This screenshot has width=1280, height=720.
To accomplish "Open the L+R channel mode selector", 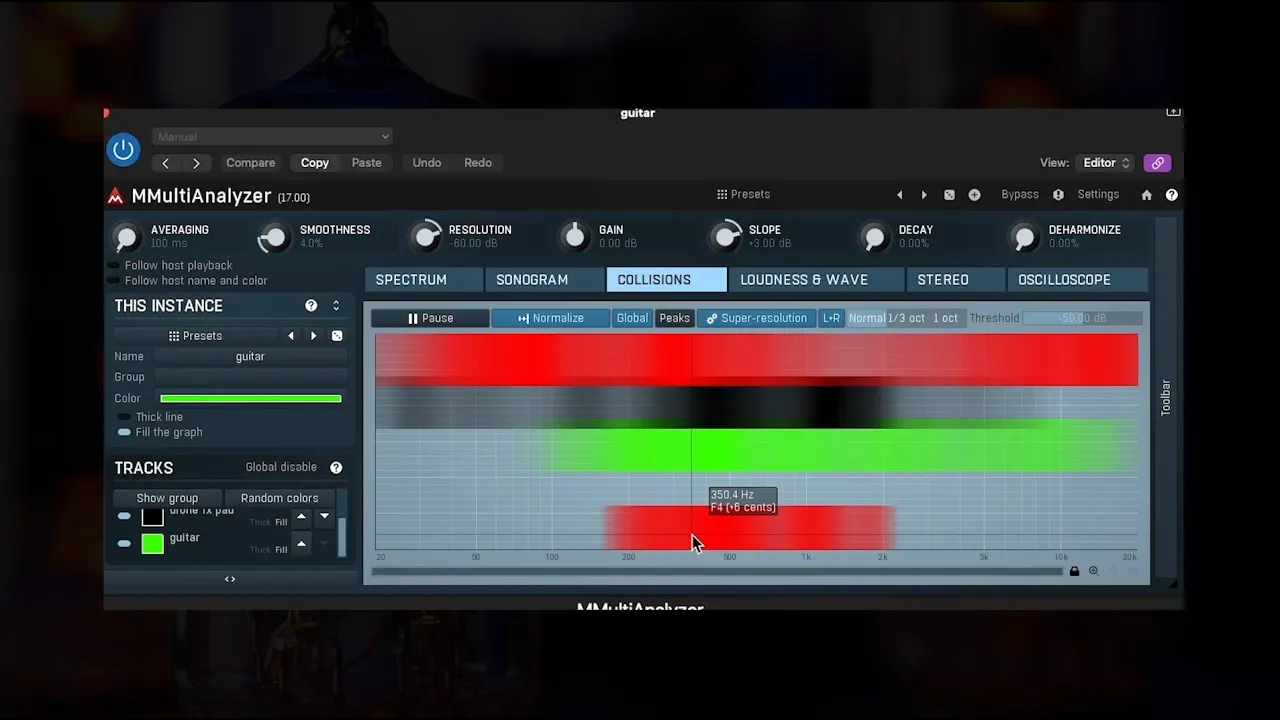I will coord(832,318).
